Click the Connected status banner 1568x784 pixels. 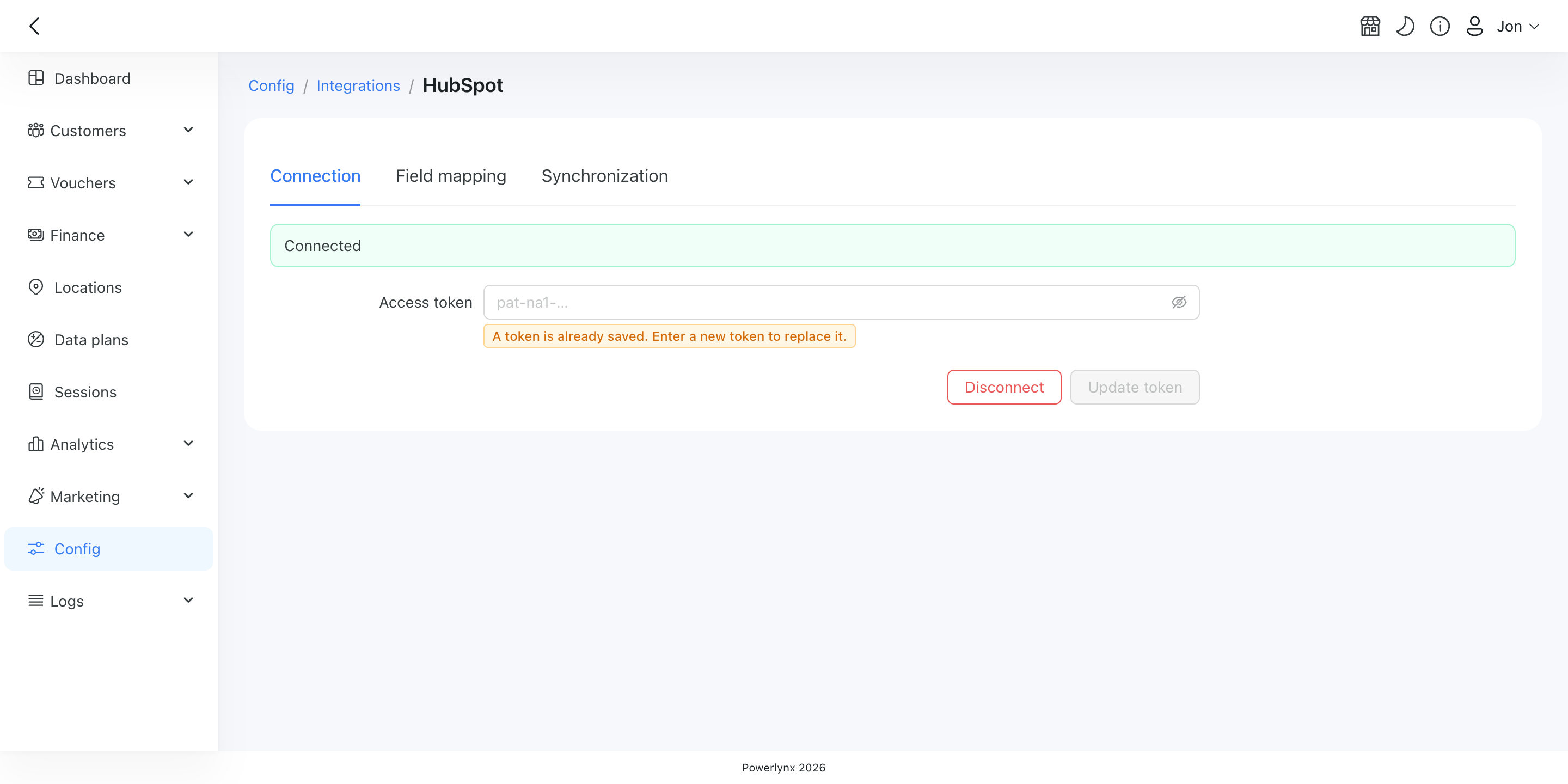tap(892, 246)
